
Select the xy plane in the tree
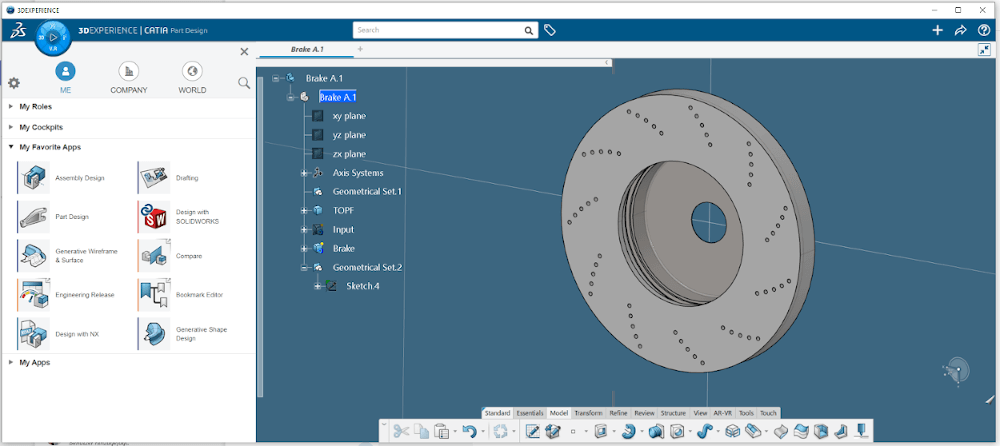349,116
